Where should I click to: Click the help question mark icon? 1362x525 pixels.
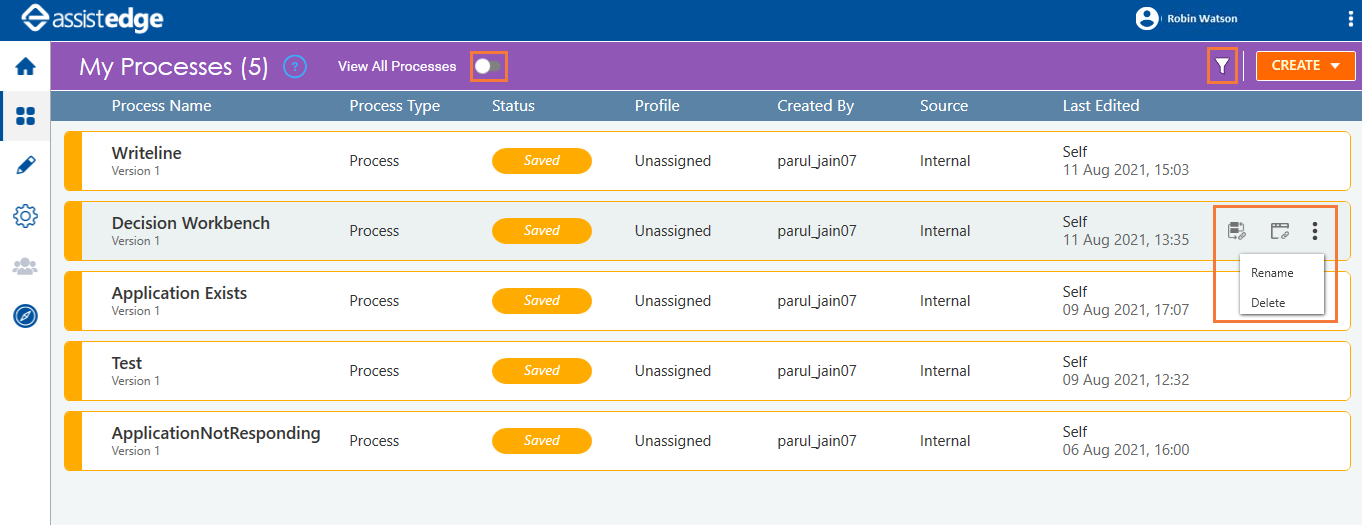294,67
